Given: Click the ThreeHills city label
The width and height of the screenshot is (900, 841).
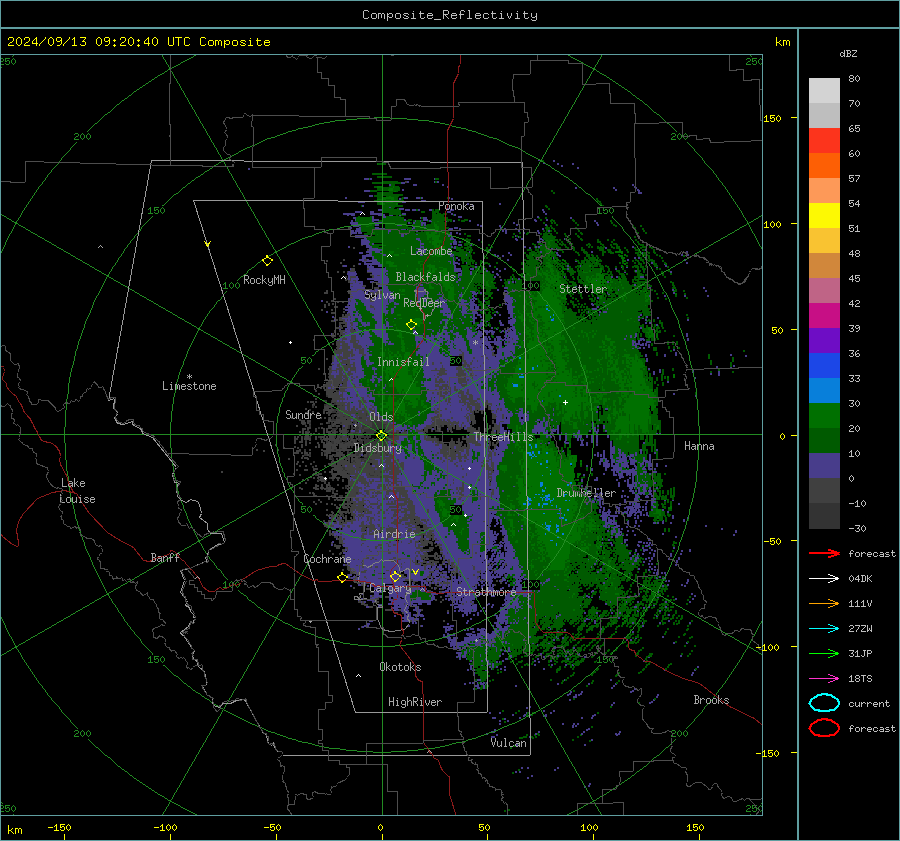Looking at the screenshot, I should [x=503, y=437].
